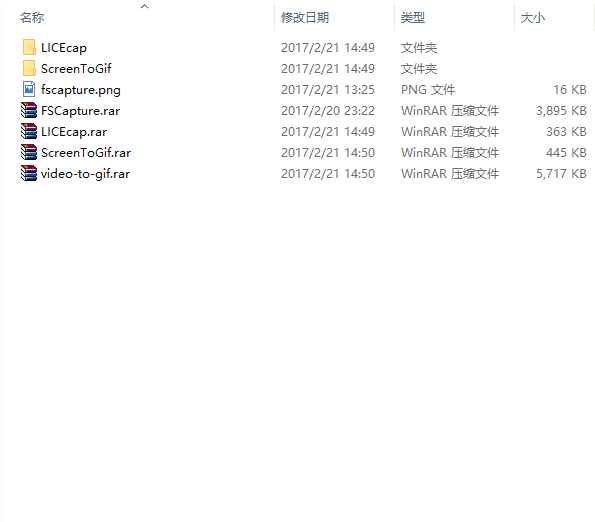Select the video-to-gif.rar file name

coord(85,174)
